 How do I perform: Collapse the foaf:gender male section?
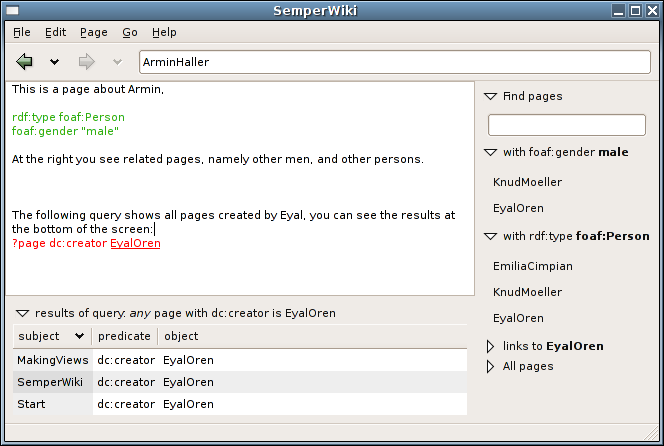coord(490,153)
